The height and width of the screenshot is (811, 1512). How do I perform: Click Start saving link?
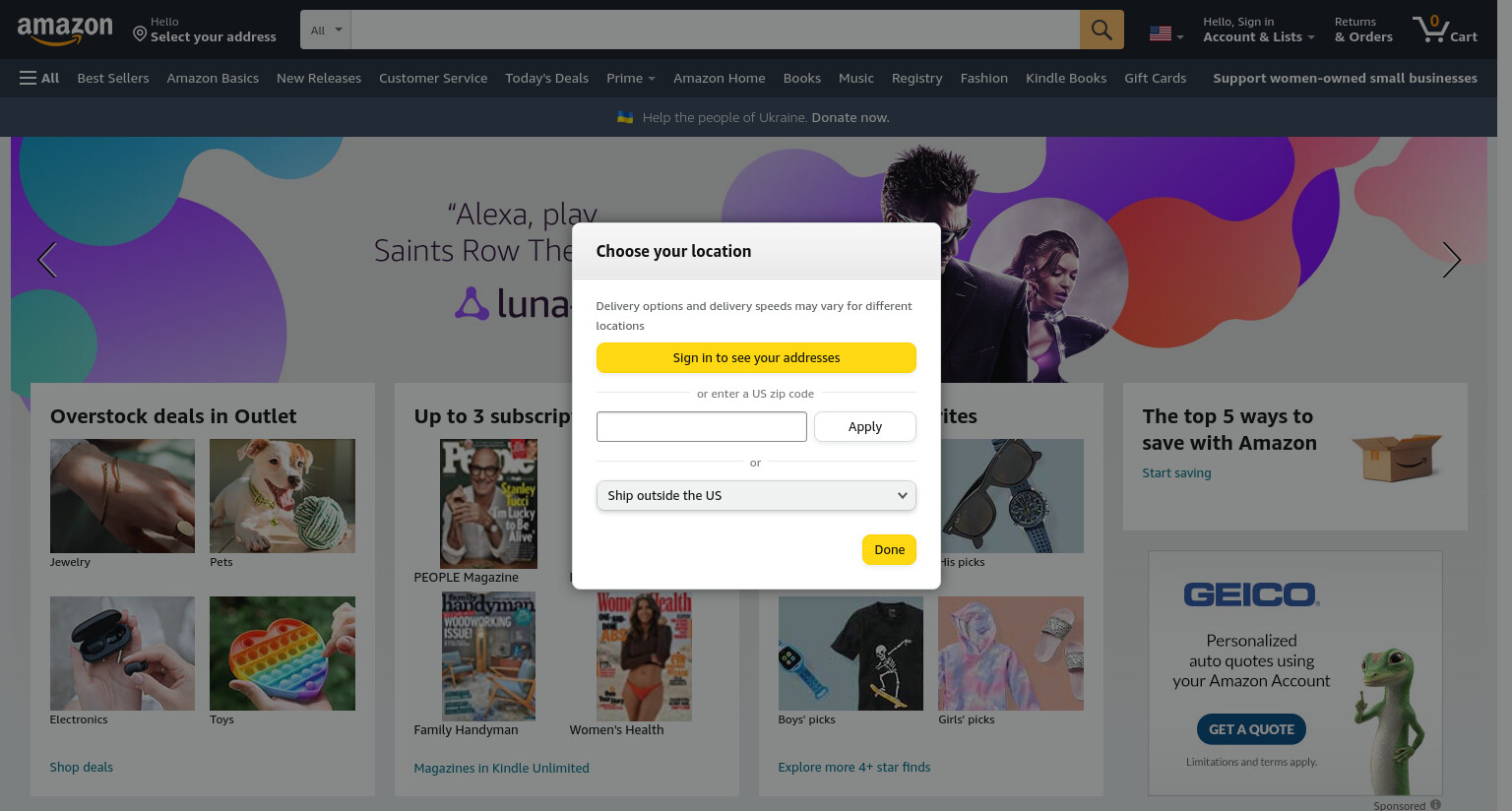coord(1176,472)
